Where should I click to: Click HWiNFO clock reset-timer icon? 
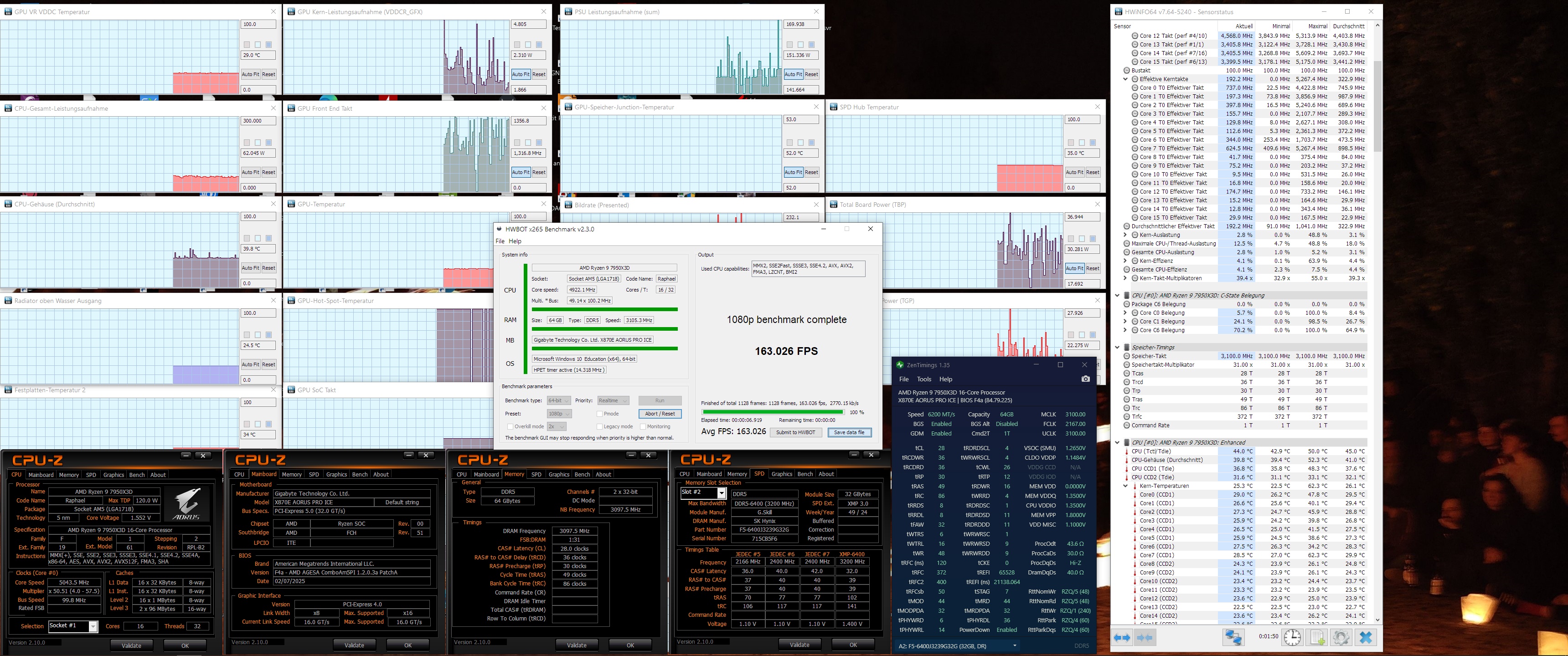click(1292, 637)
